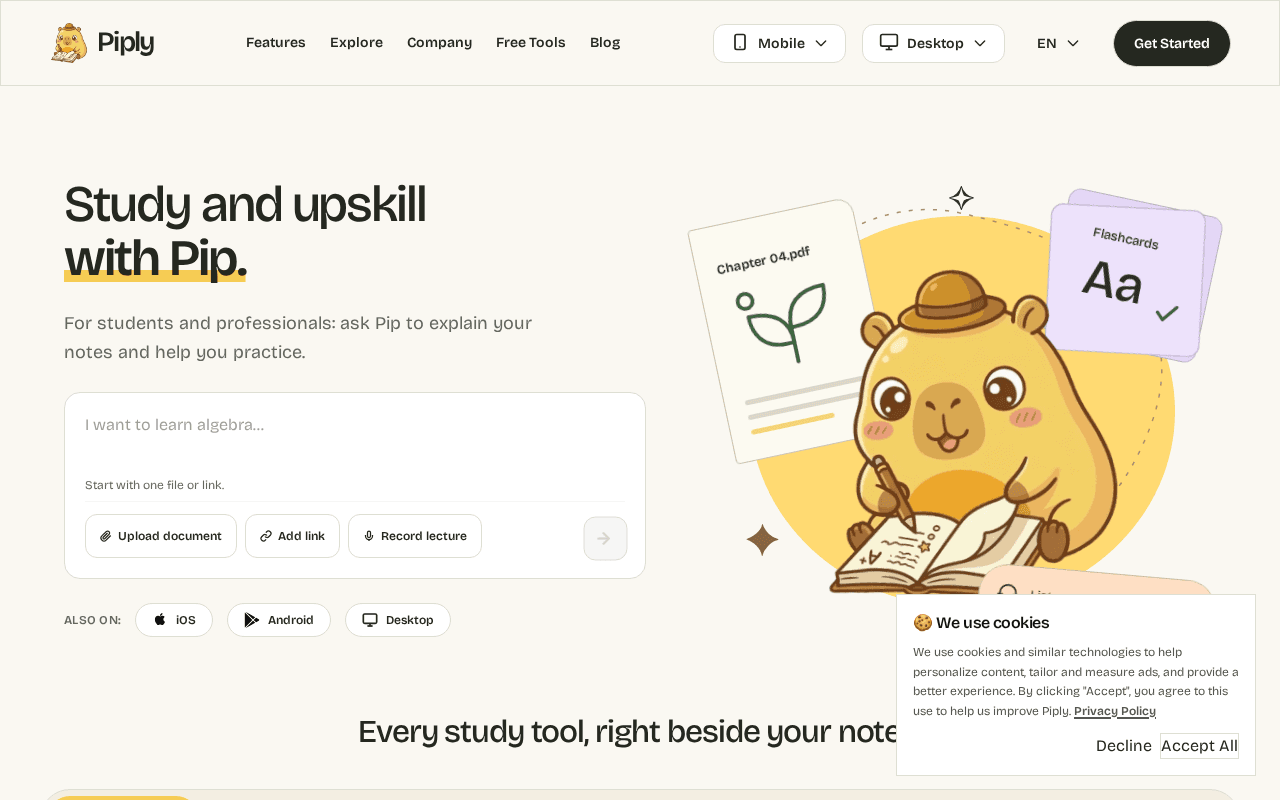Open the Privacy Policy link

[x=1115, y=711]
